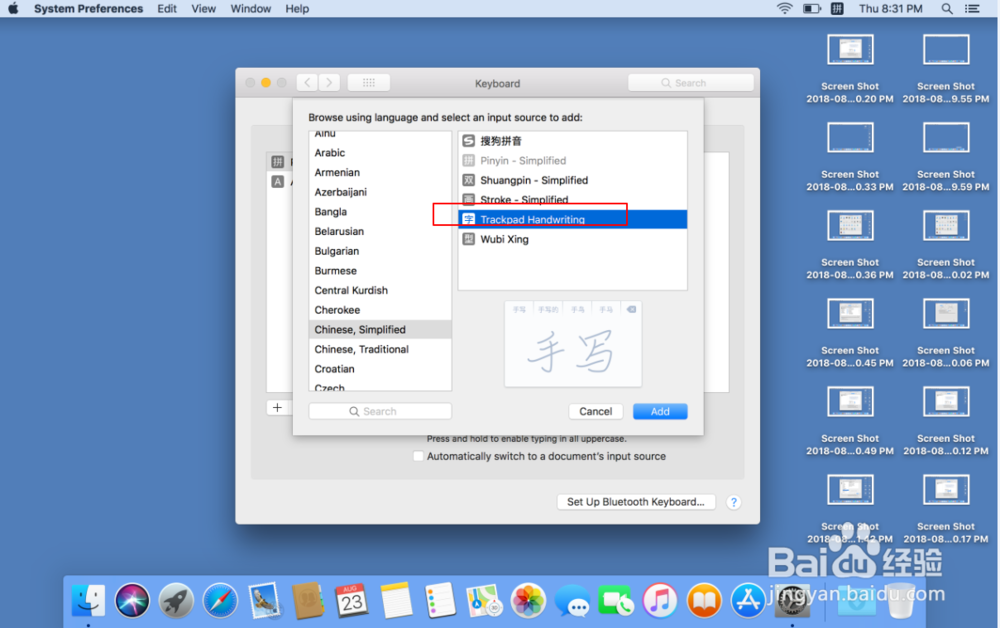Select Armenian in the language list

(380, 172)
